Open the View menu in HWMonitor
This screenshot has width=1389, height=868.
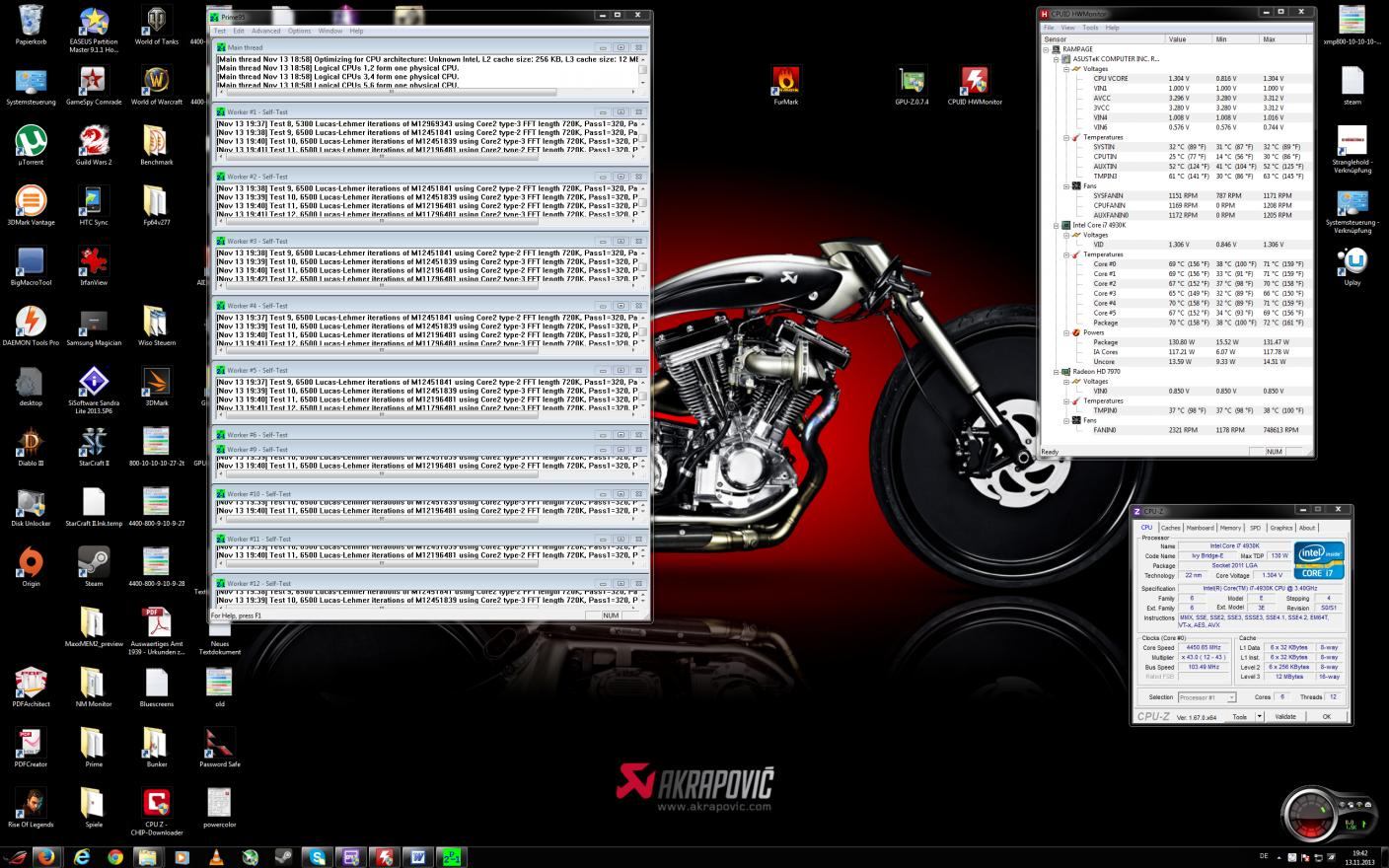click(1068, 28)
